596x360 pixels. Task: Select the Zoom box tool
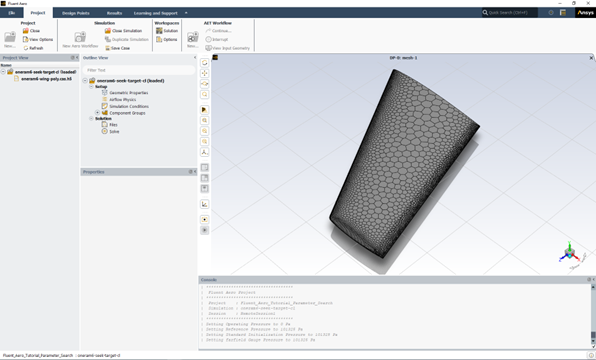point(204,94)
